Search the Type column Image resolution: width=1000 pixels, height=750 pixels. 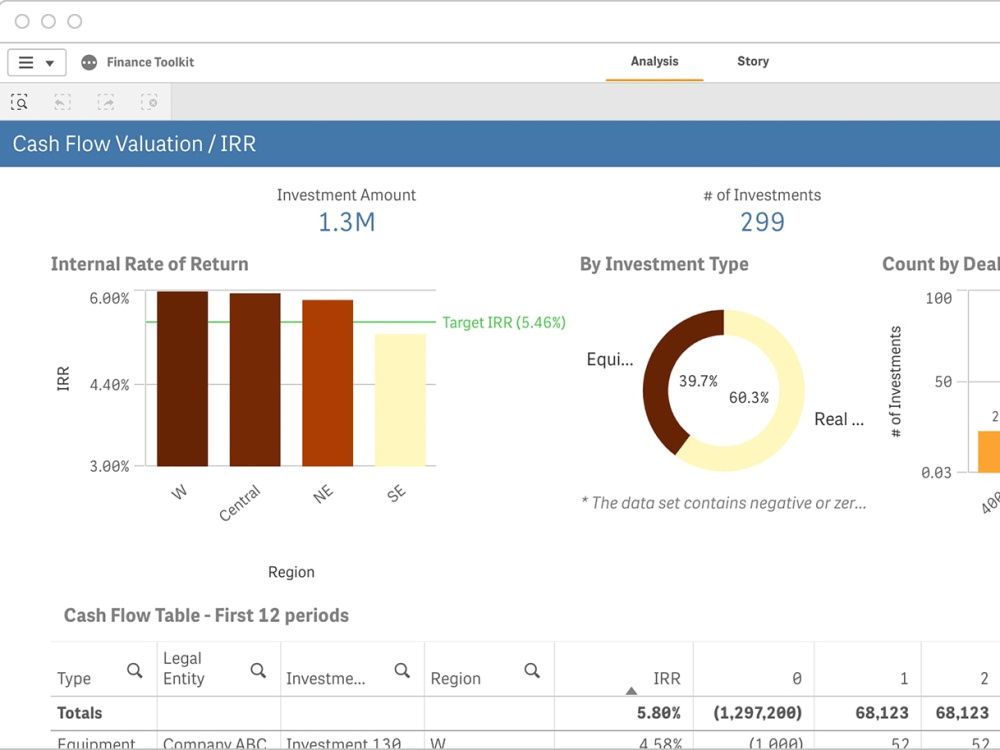(135, 670)
